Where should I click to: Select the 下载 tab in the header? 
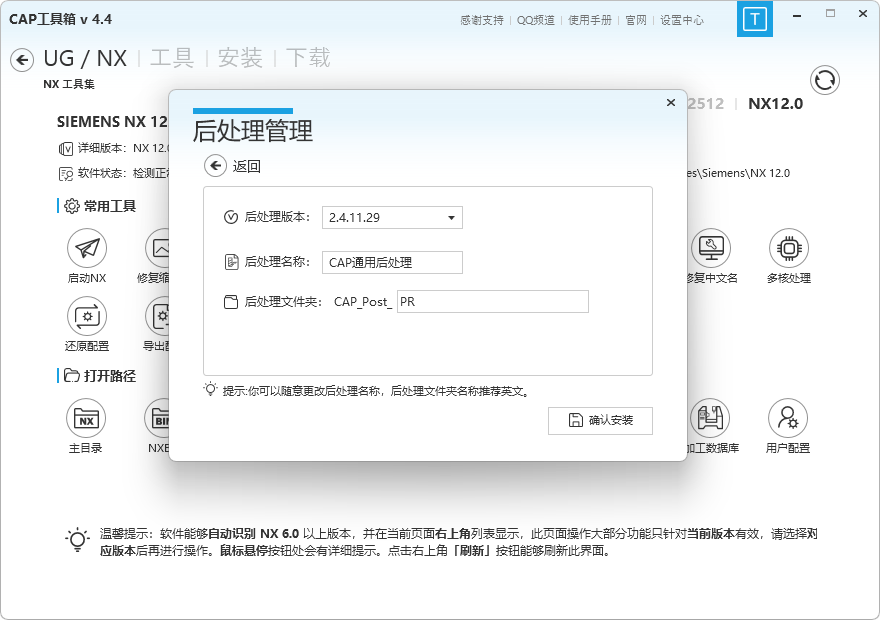coord(308,58)
